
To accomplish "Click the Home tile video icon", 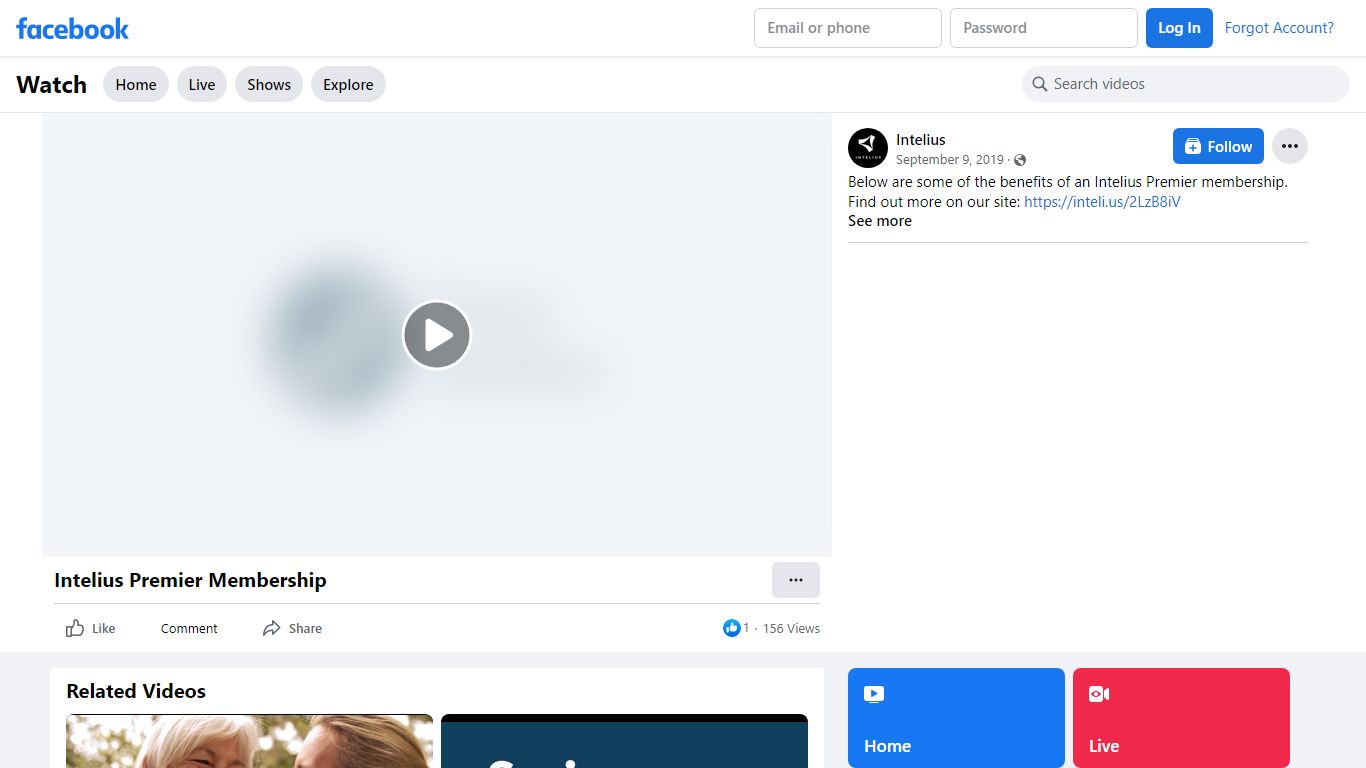I will point(874,694).
